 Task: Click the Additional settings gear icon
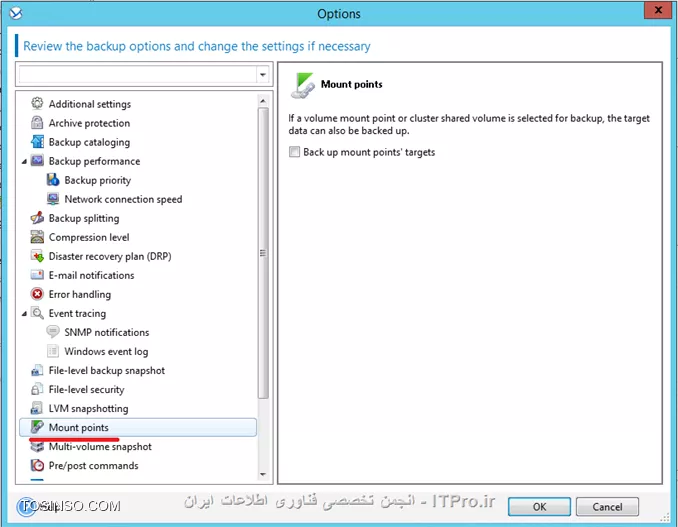click(37, 103)
